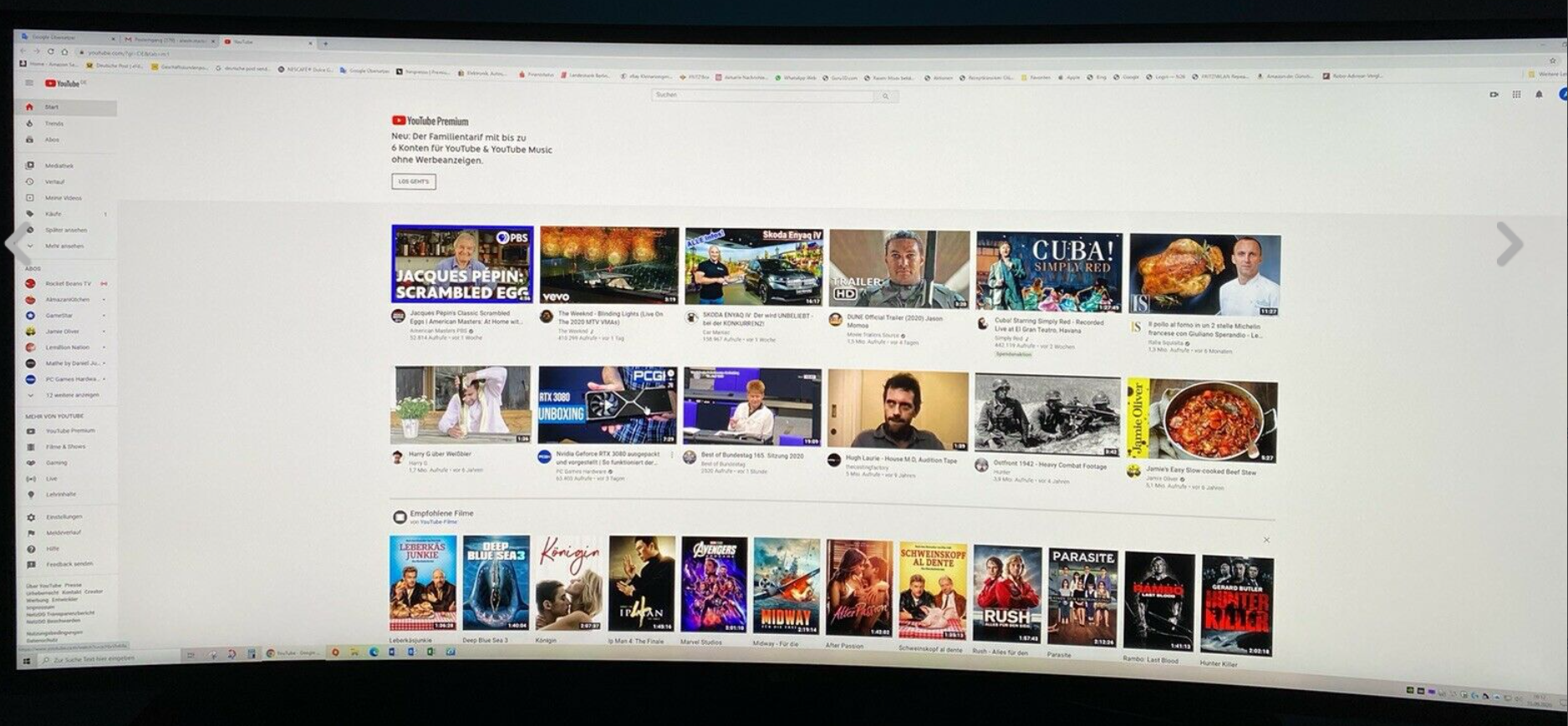This screenshot has height=726, width=1568.
Task: Open the Gaming section
Action: point(66,463)
